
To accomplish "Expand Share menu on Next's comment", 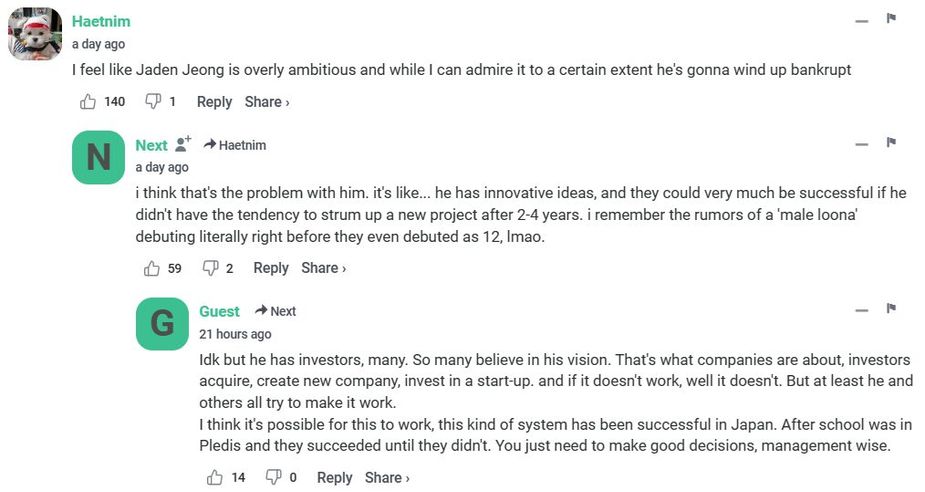I will point(323,268).
